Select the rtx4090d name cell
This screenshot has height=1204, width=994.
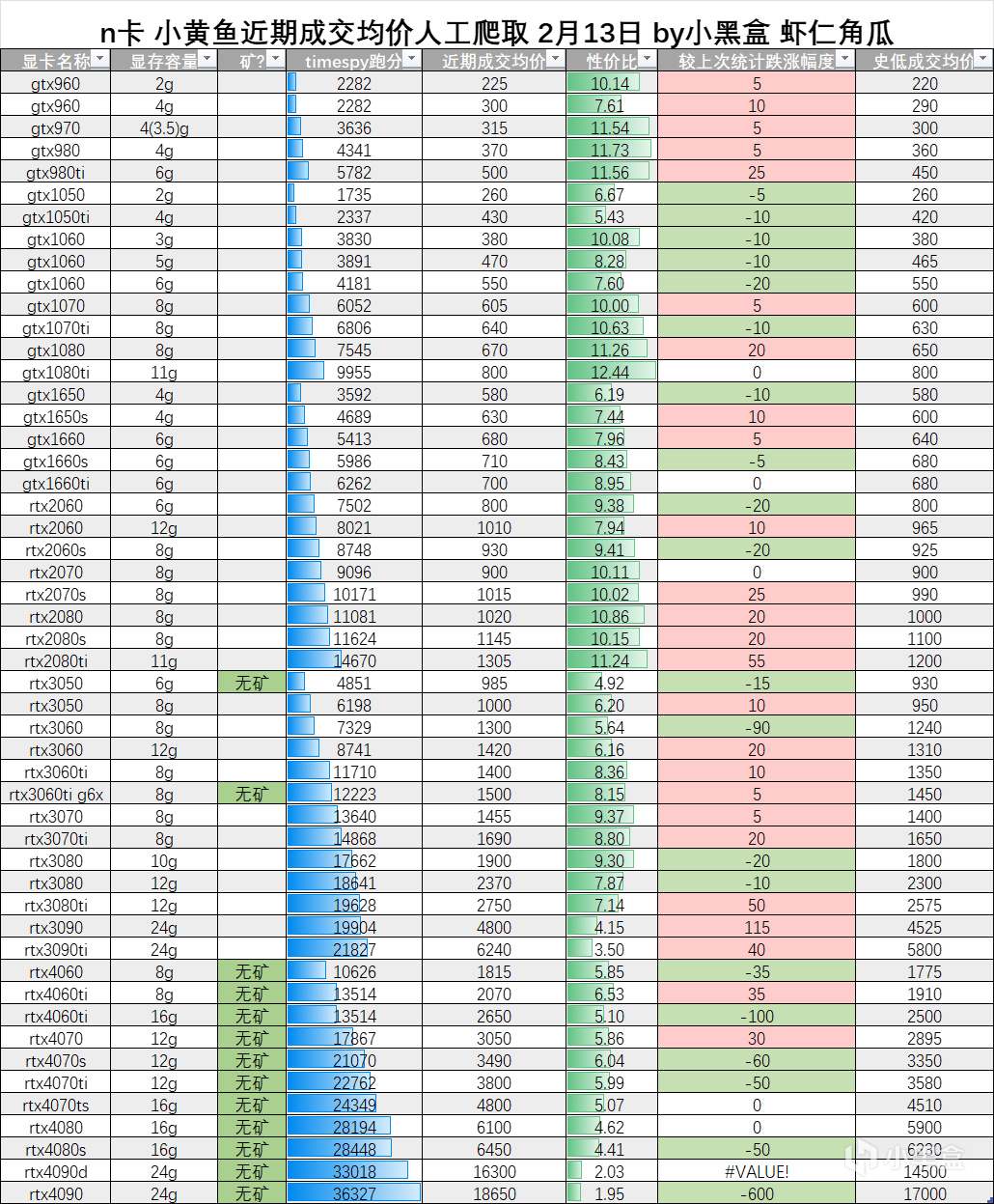[x=55, y=1172]
